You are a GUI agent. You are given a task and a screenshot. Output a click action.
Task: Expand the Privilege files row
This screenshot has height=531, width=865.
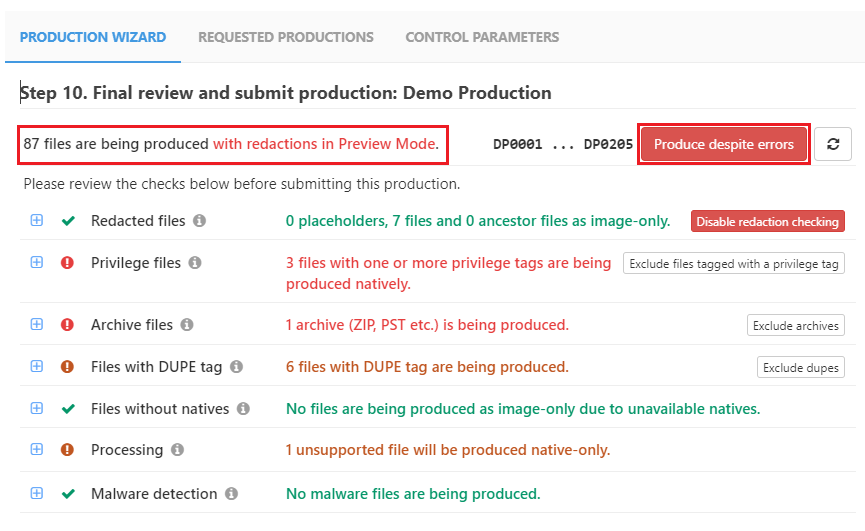tap(36, 262)
